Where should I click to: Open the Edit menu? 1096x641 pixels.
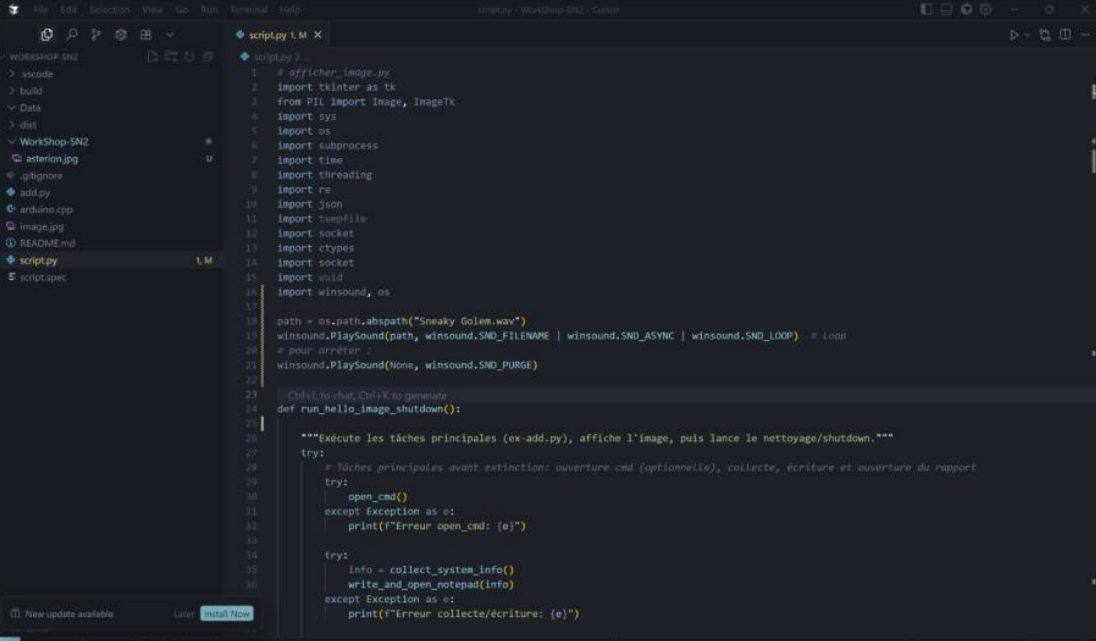pos(68,10)
